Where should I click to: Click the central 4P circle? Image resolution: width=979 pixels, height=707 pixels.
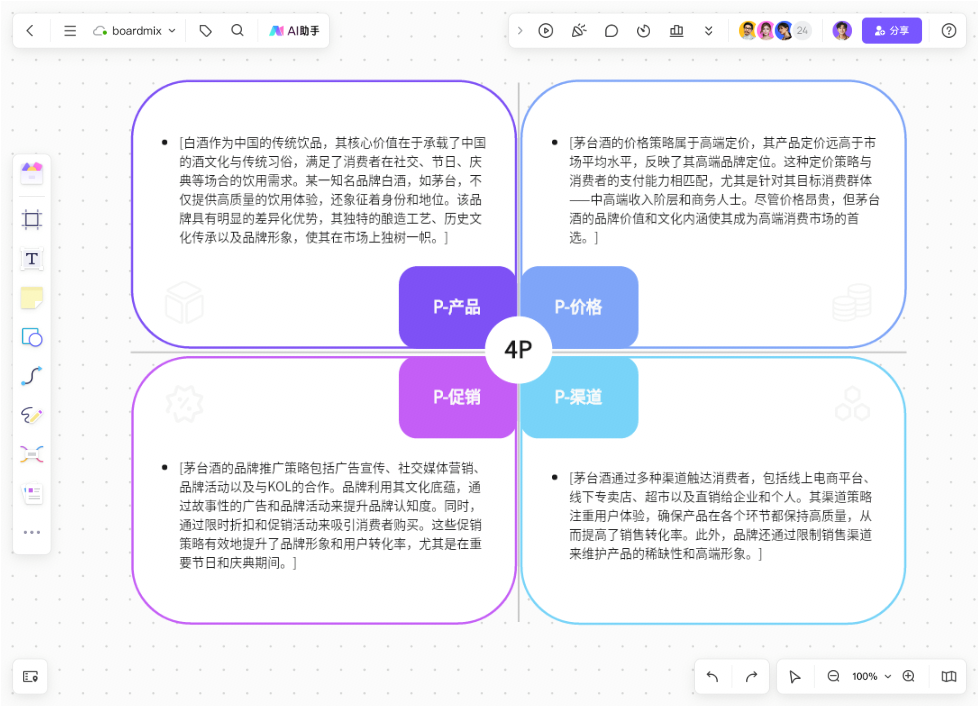[518, 350]
